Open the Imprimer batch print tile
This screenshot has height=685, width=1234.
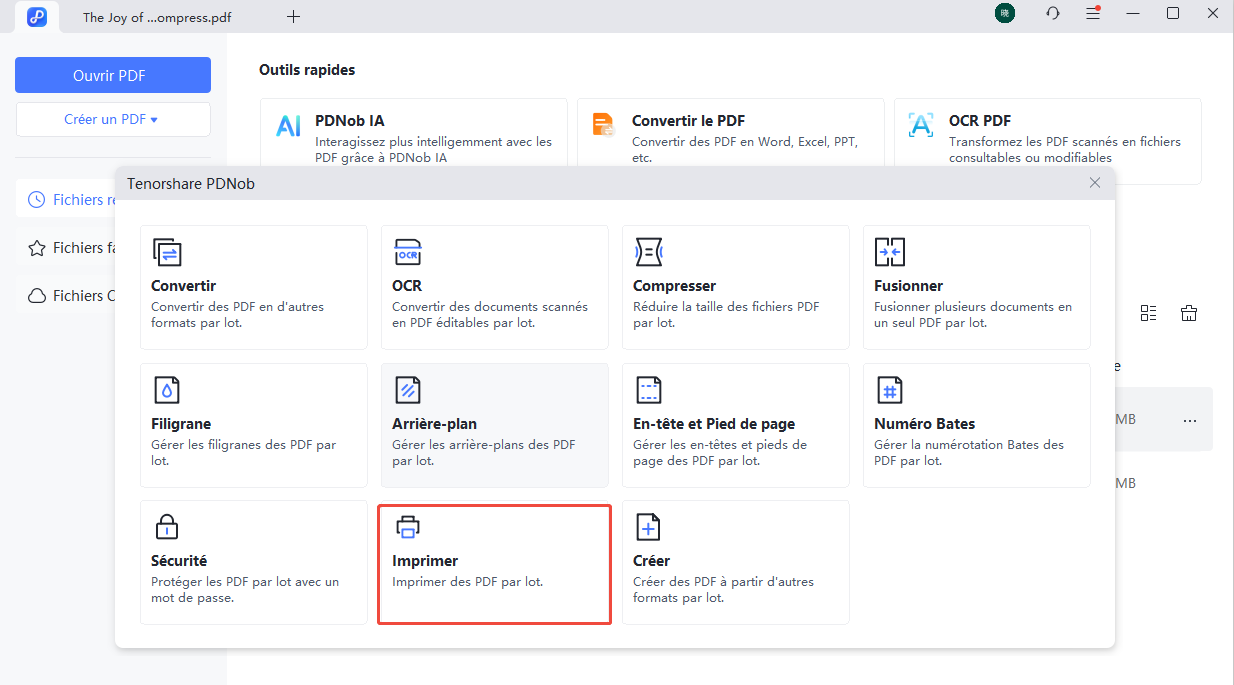494,564
